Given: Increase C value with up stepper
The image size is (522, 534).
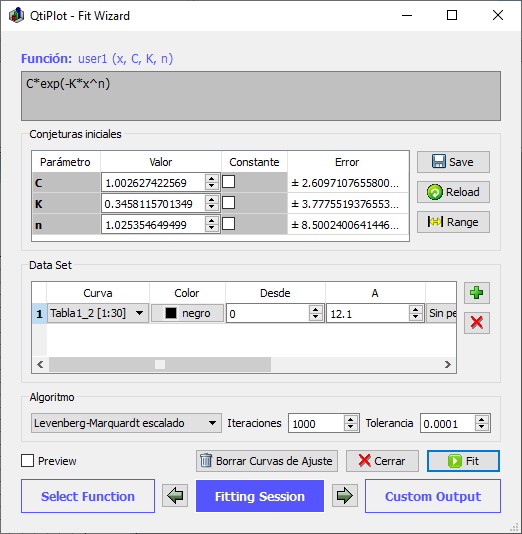Looking at the screenshot, I should [212, 179].
